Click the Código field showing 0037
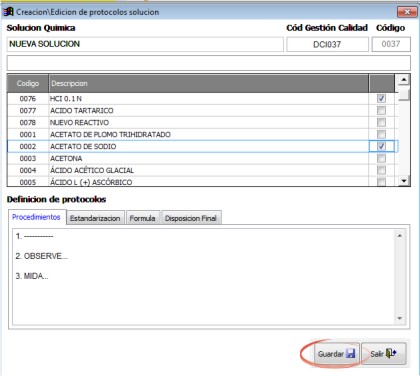420x376 pixels. click(391, 44)
